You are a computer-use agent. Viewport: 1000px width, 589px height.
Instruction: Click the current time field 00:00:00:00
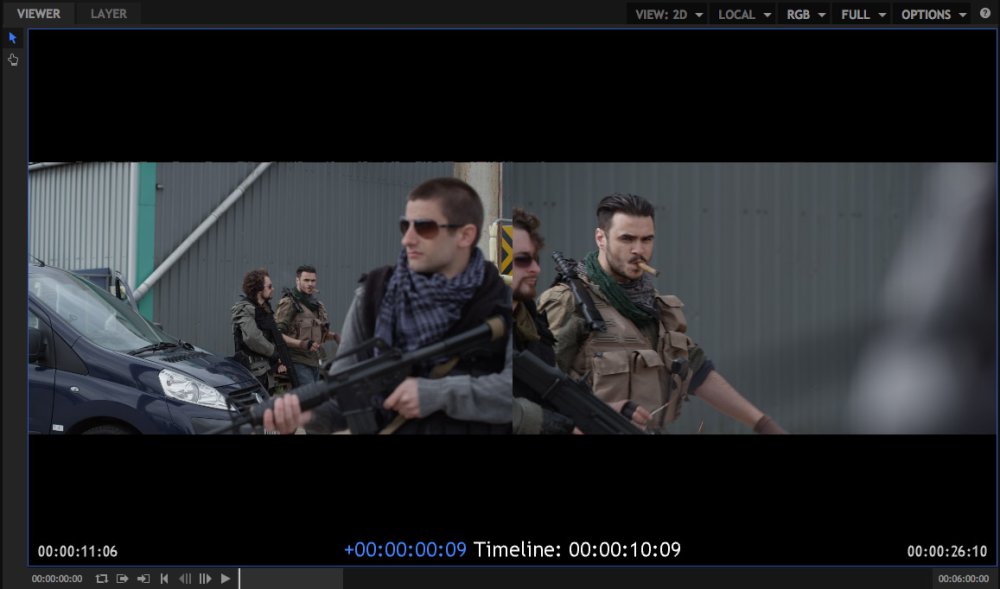(x=57, y=579)
